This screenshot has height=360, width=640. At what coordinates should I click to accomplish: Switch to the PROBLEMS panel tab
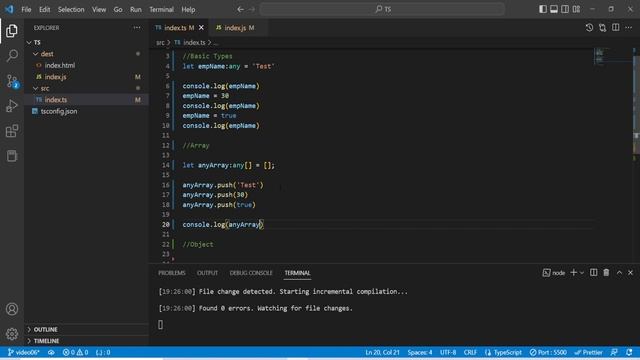tap(172, 273)
